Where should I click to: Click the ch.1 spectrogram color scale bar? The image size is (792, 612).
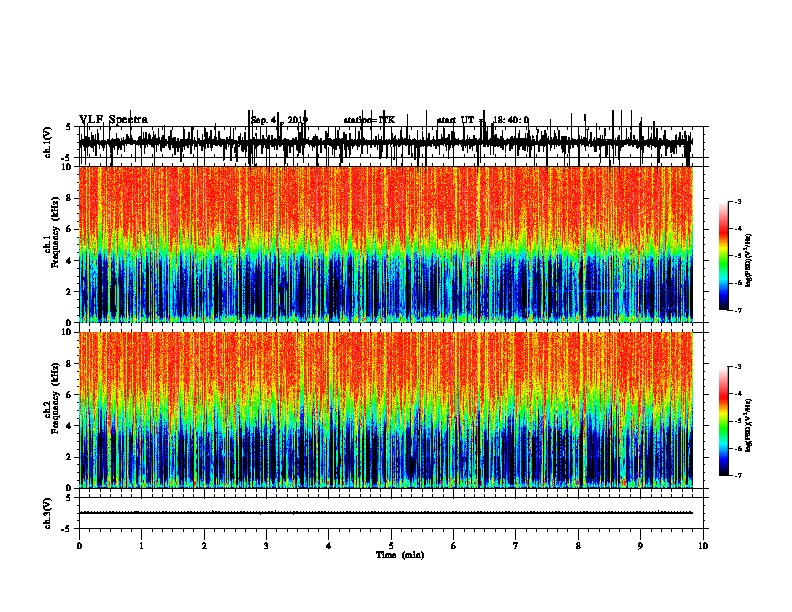coord(723,256)
